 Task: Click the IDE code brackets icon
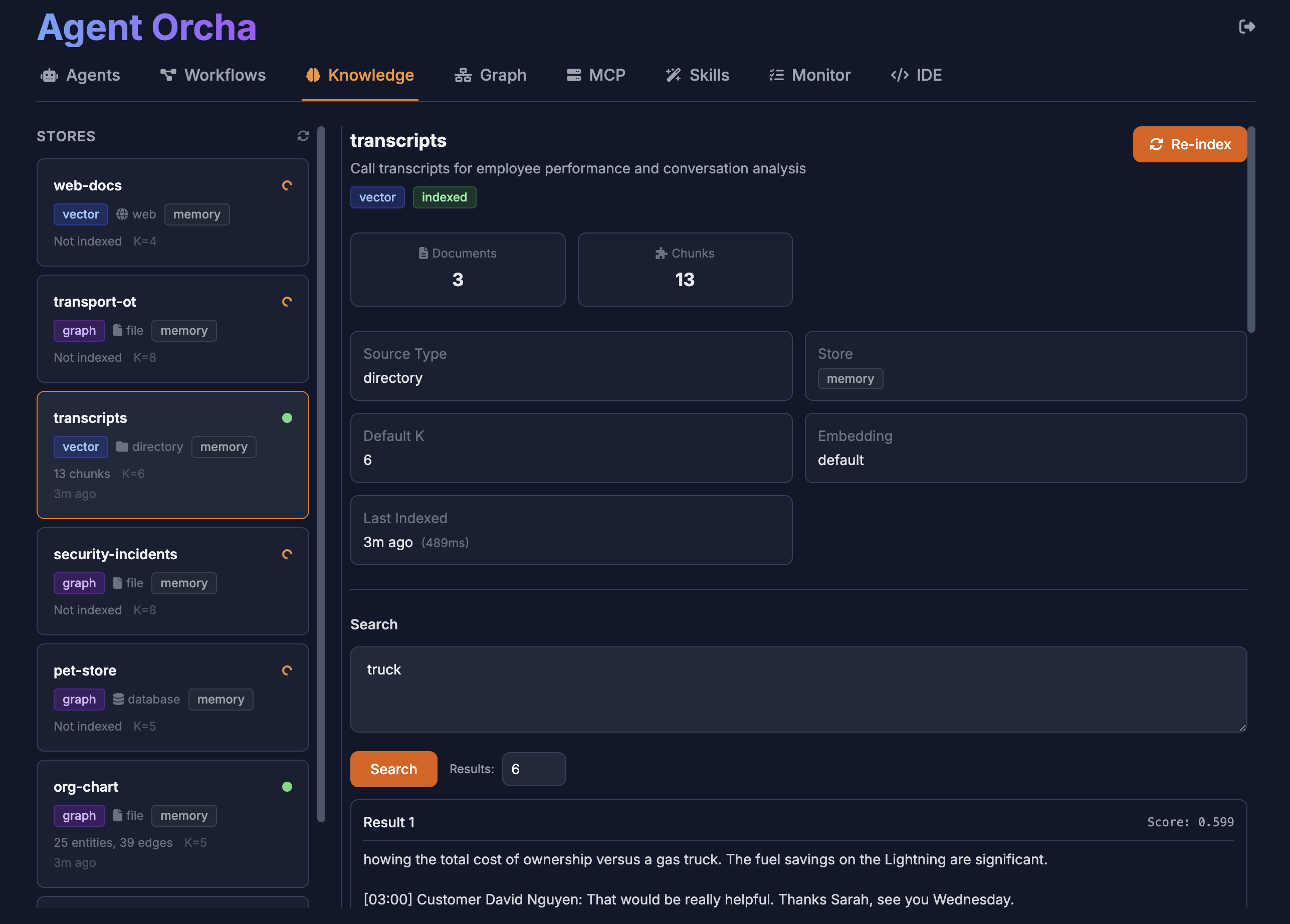(x=899, y=75)
